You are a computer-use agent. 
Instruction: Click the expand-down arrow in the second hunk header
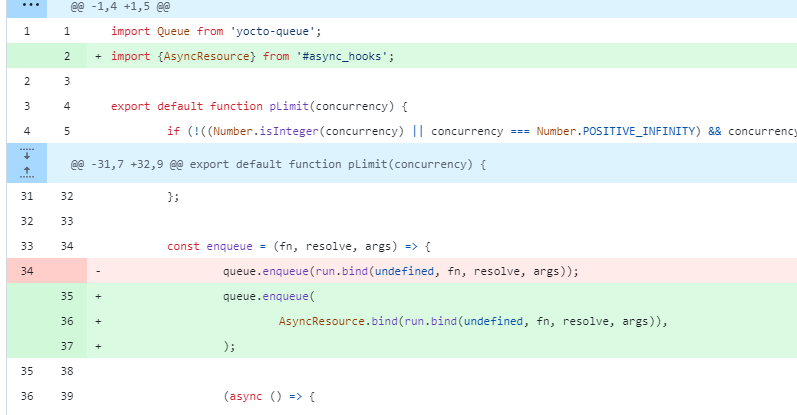(26, 154)
